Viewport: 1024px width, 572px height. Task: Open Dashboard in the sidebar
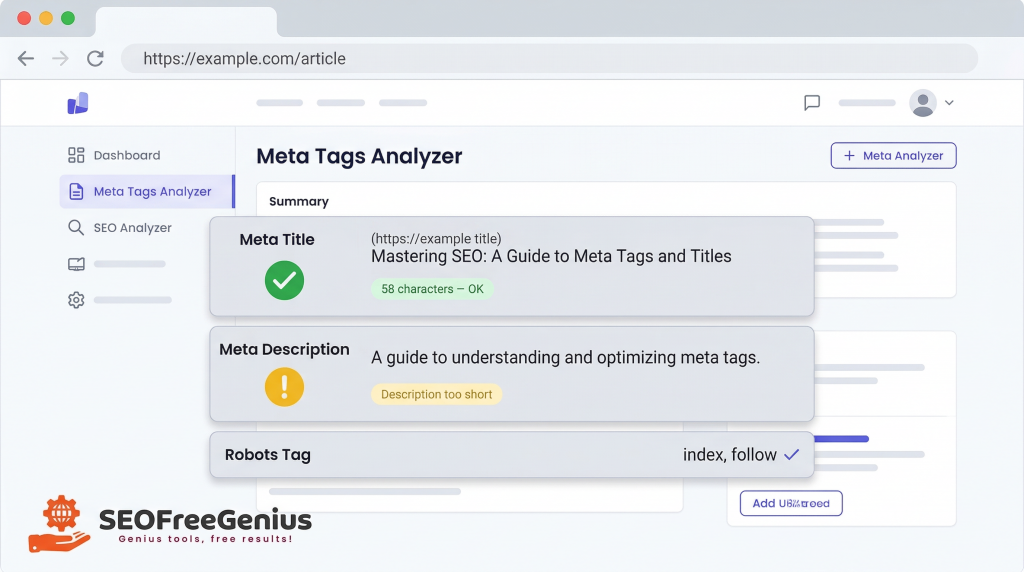coord(126,155)
